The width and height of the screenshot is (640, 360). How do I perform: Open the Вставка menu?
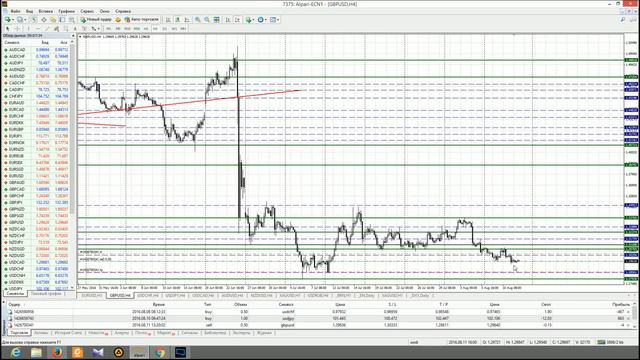tap(46, 11)
